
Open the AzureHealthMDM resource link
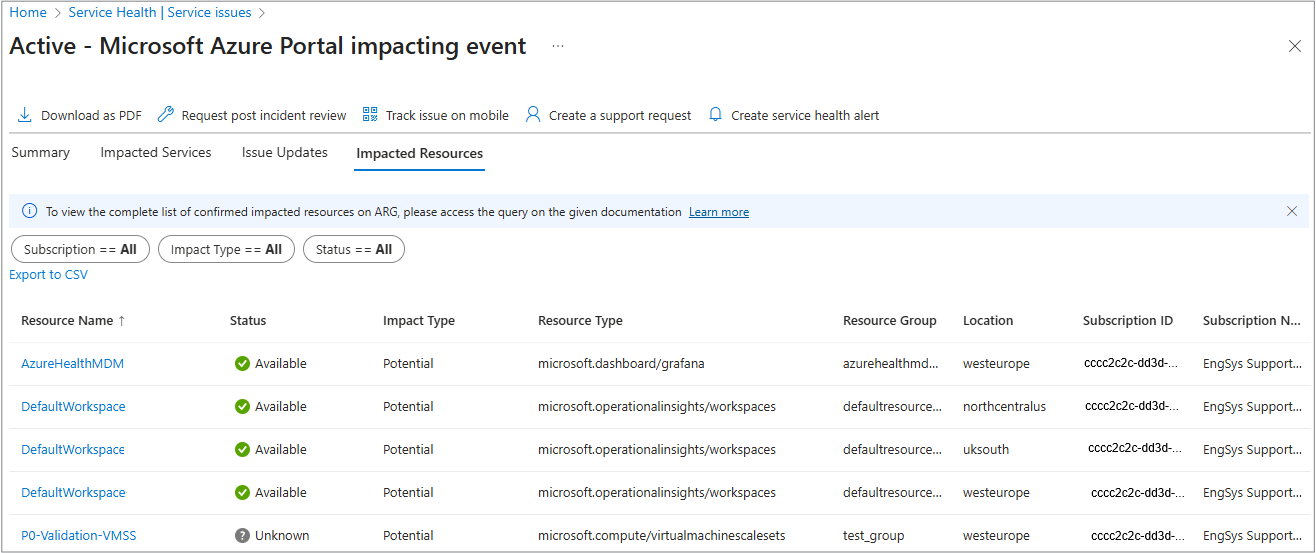[73, 364]
